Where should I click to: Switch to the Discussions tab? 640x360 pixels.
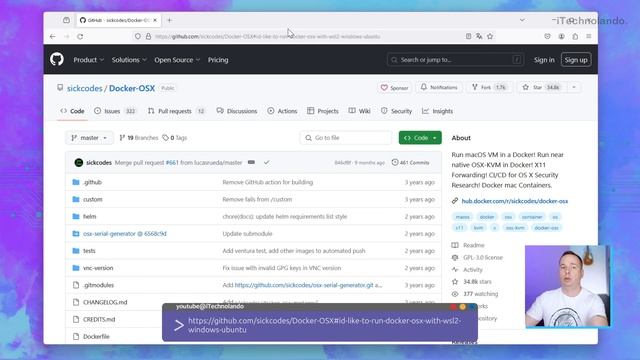coord(237,111)
